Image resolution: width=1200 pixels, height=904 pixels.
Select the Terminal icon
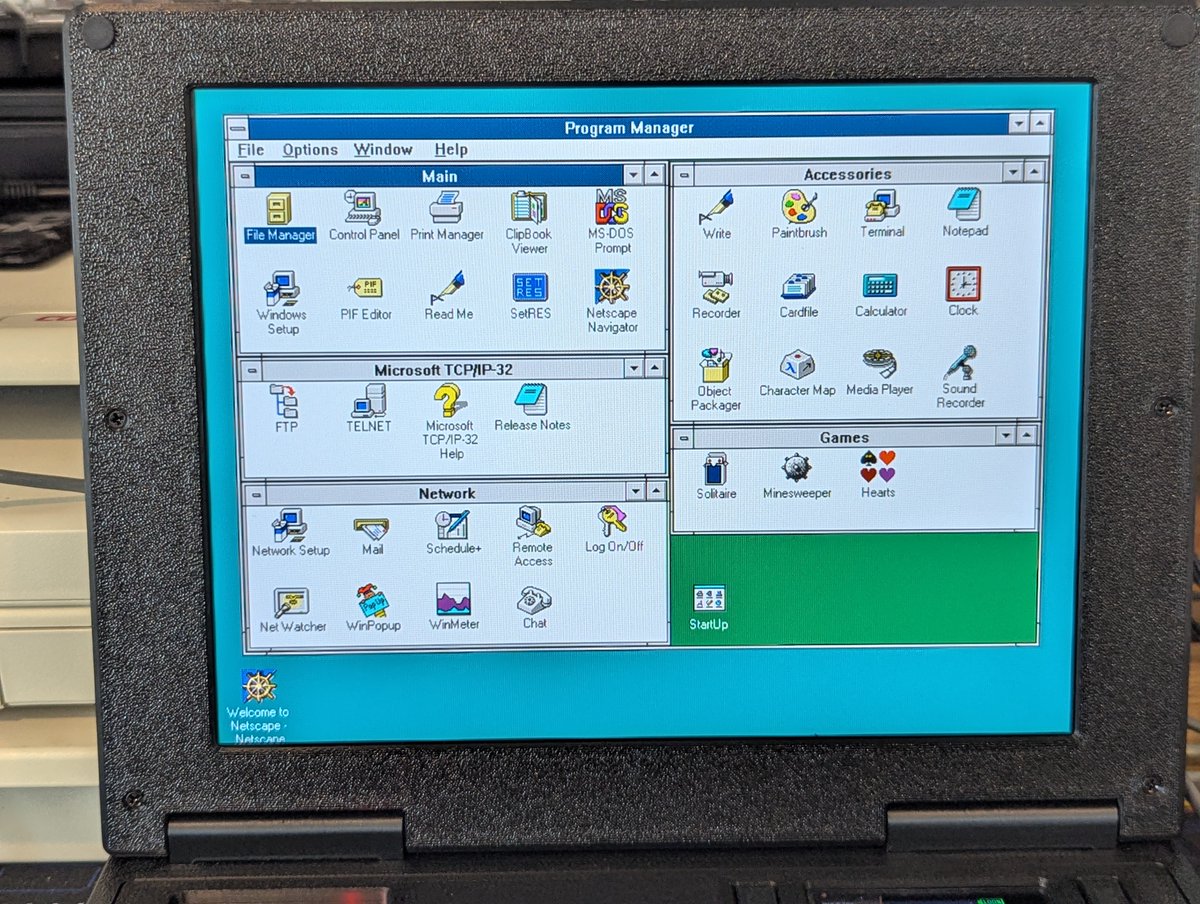pos(881,205)
